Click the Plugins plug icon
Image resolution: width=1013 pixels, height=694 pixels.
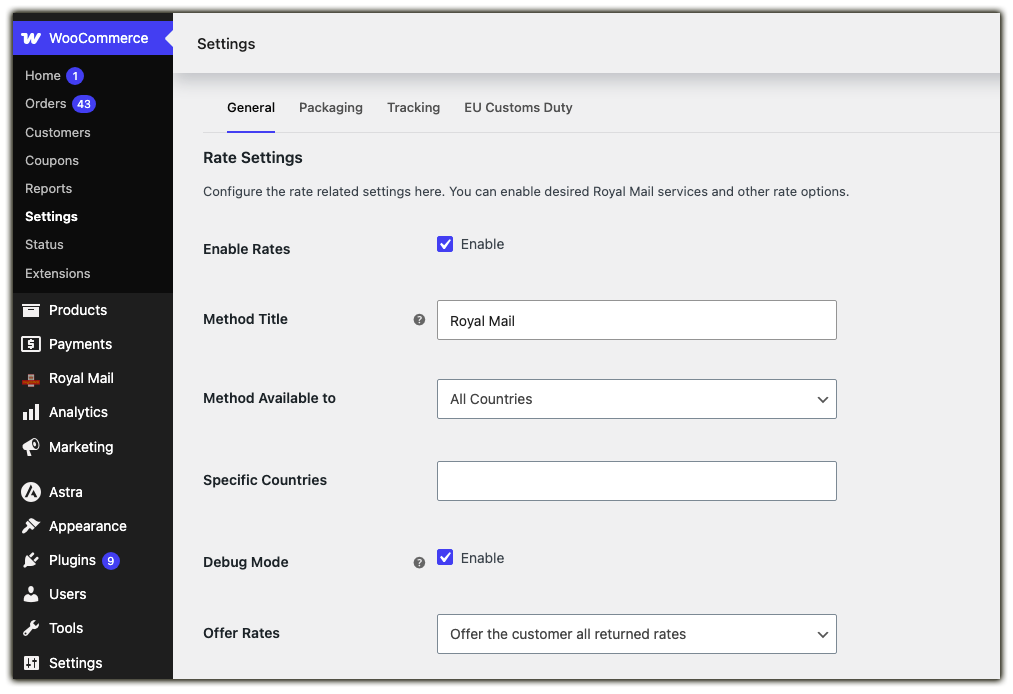point(31,560)
